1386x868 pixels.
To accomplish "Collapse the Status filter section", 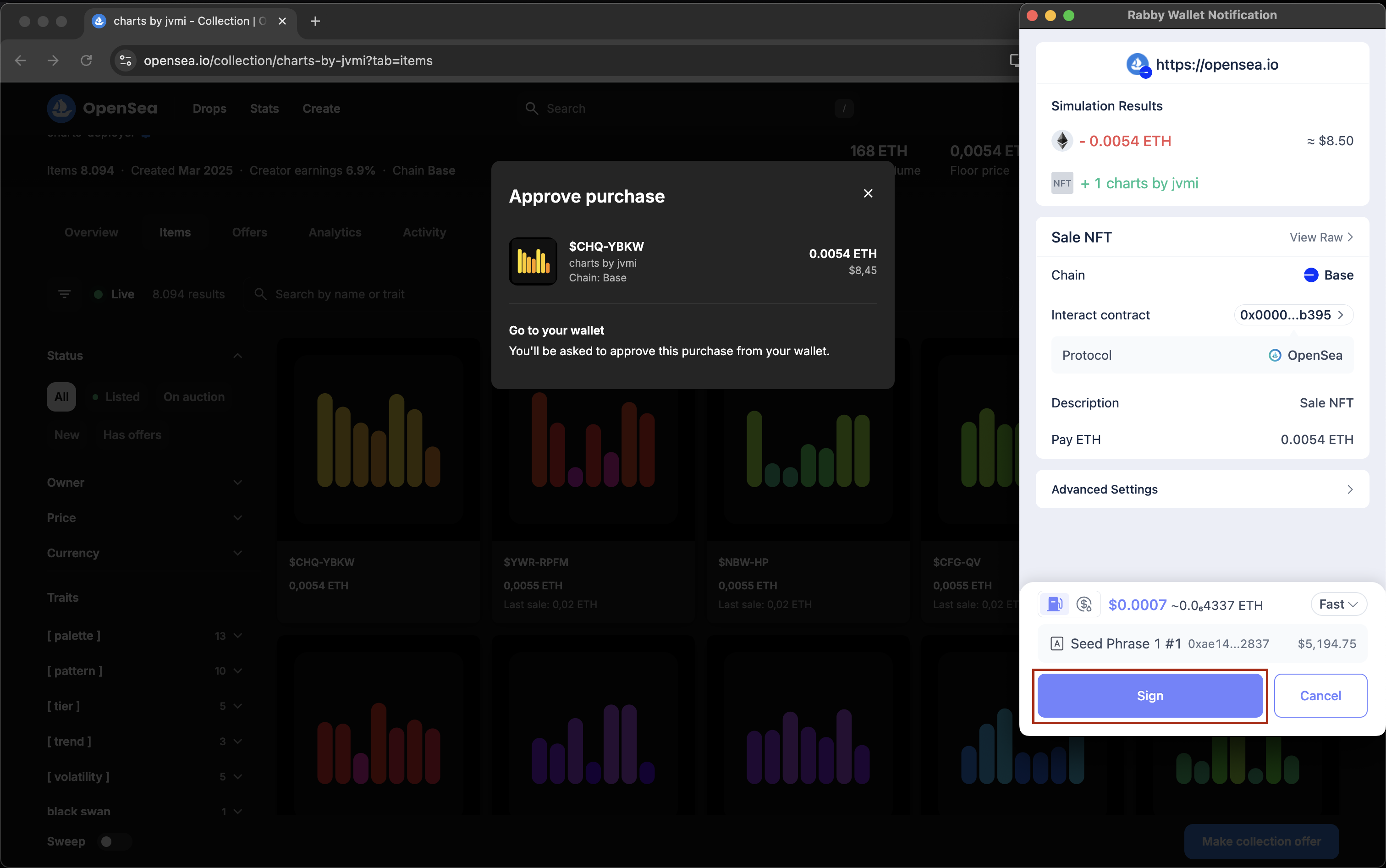I will [237, 355].
